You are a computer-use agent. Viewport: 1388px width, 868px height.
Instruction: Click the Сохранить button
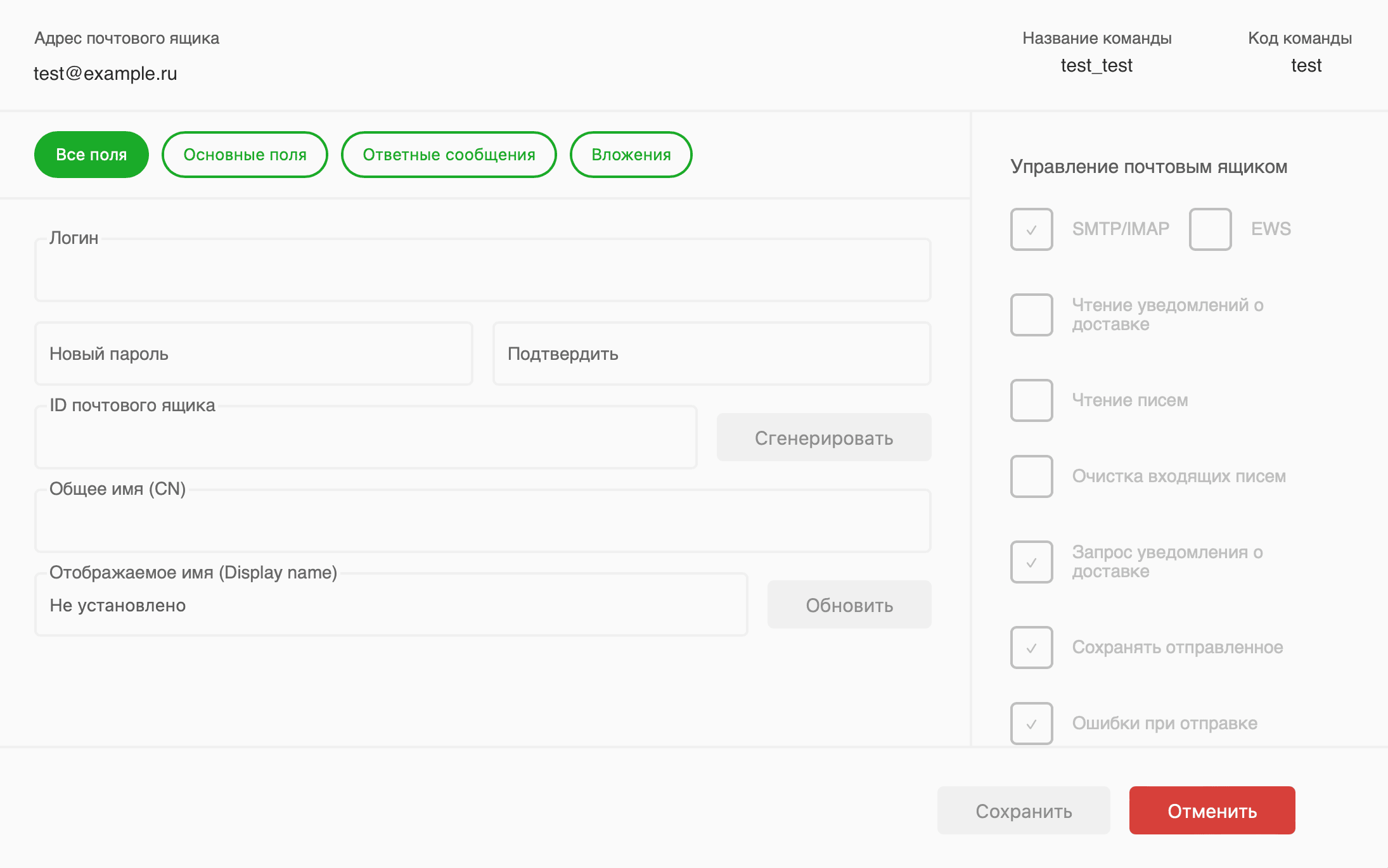[1023, 810]
